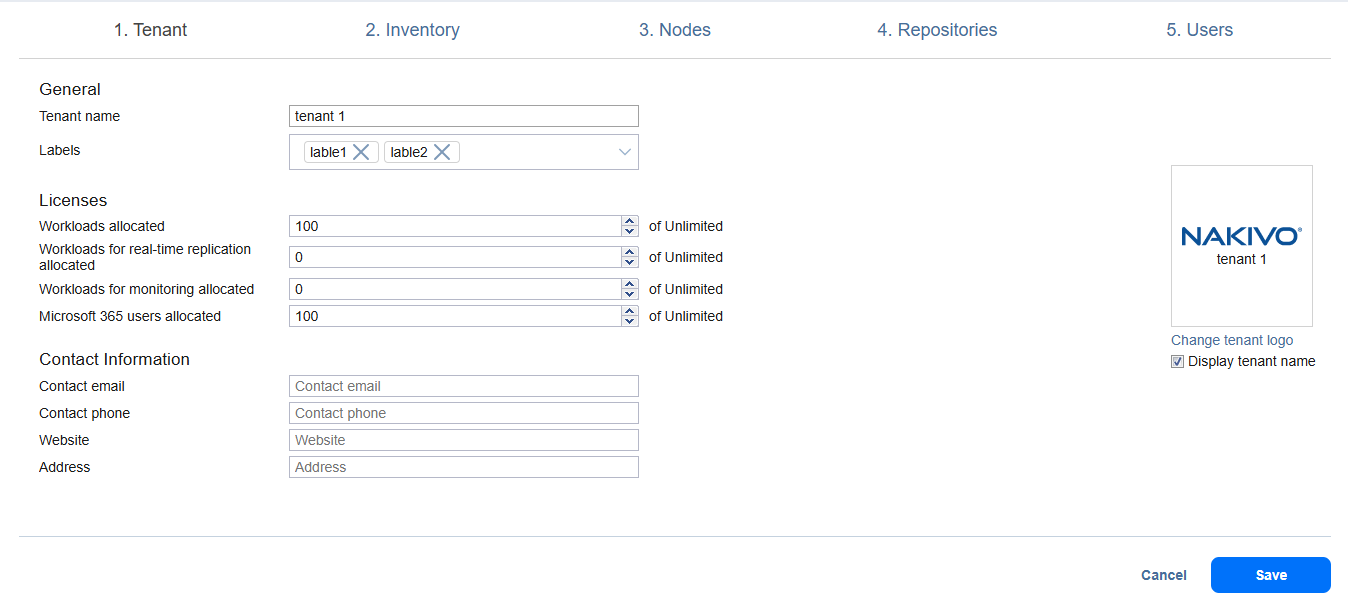This screenshot has width=1348, height=610.
Task: Open the Users step tab
Action: [x=1199, y=30]
